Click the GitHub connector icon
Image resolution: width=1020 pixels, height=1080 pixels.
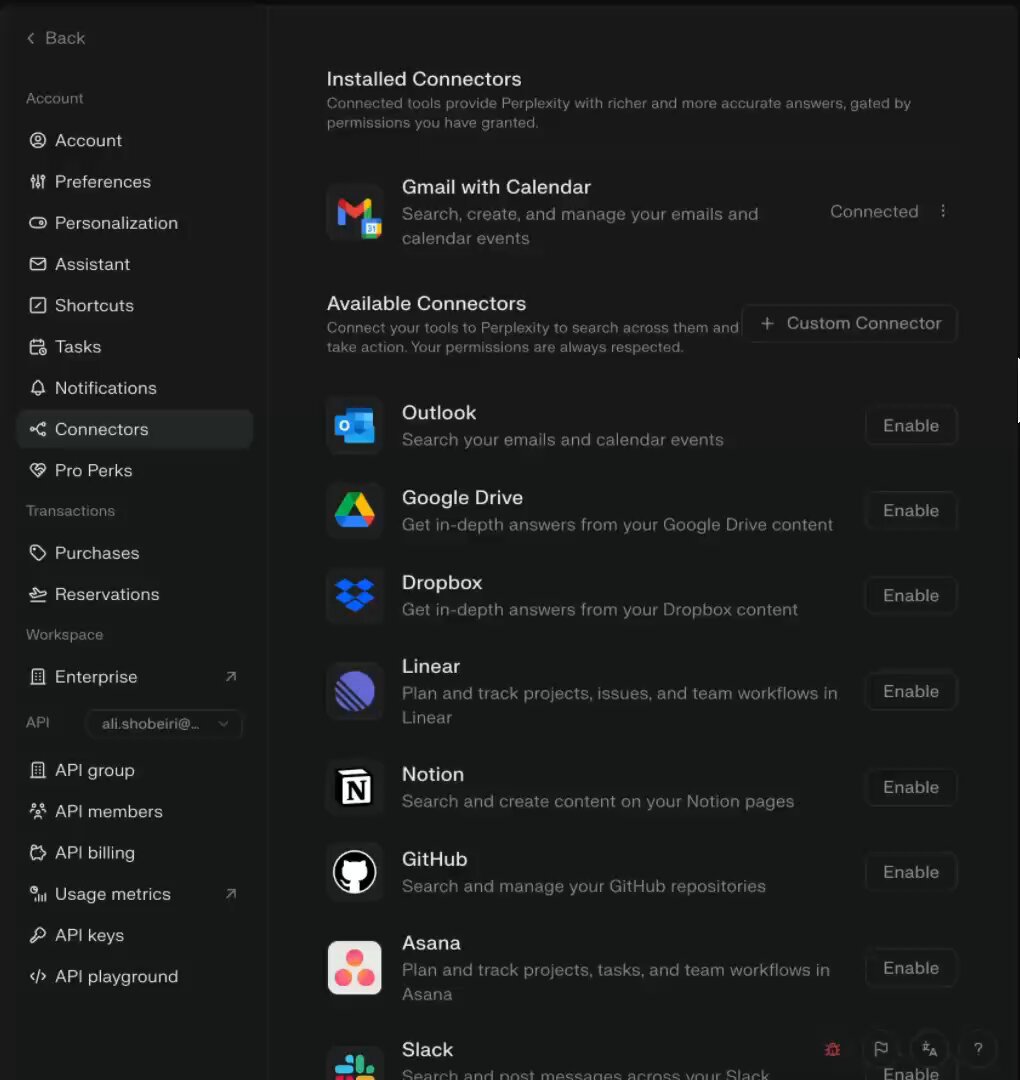pos(355,872)
